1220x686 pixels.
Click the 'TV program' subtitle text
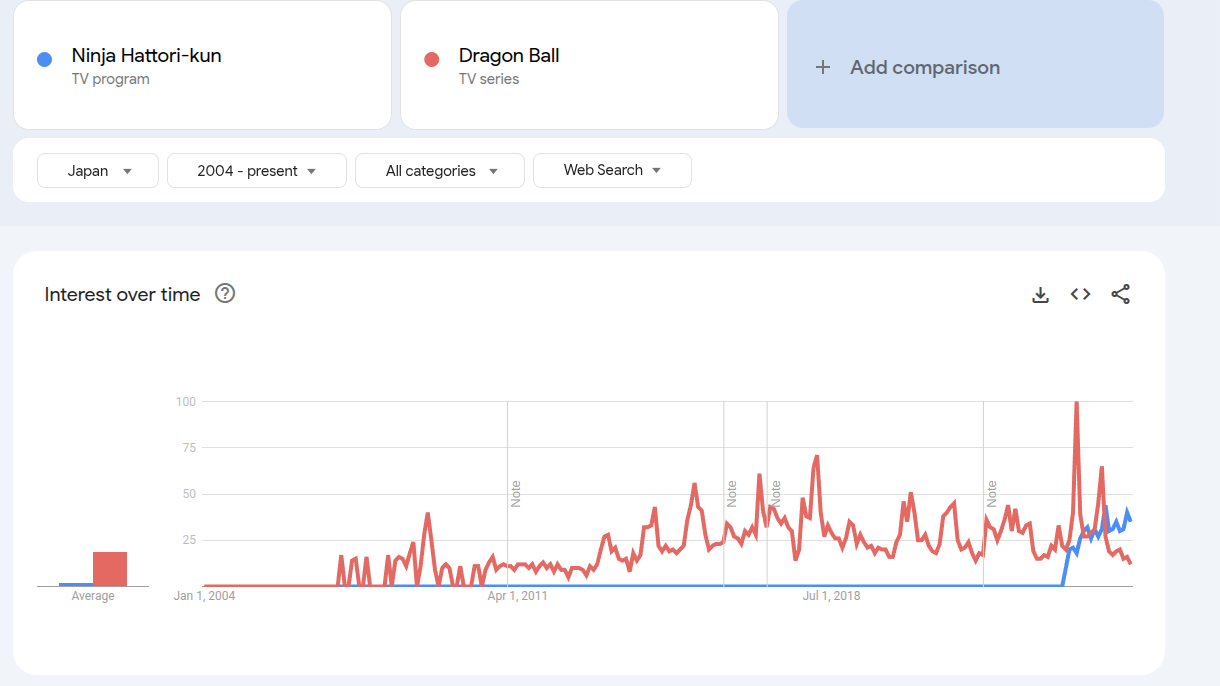coord(110,79)
